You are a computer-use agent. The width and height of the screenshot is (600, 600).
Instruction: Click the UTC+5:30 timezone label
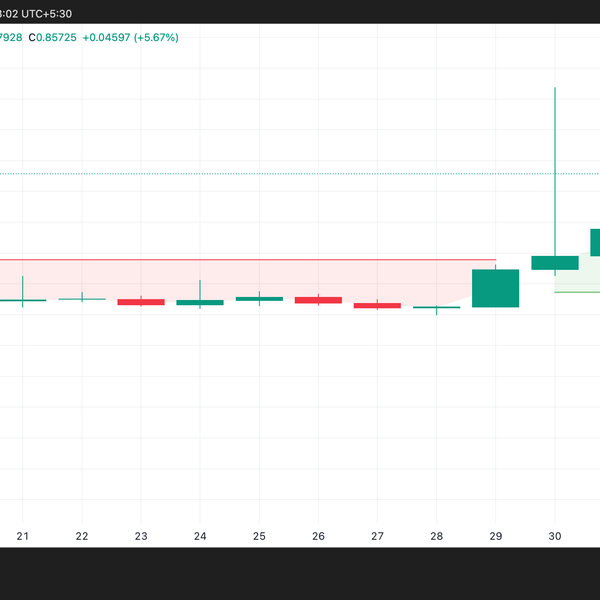(x=46, y=14)
